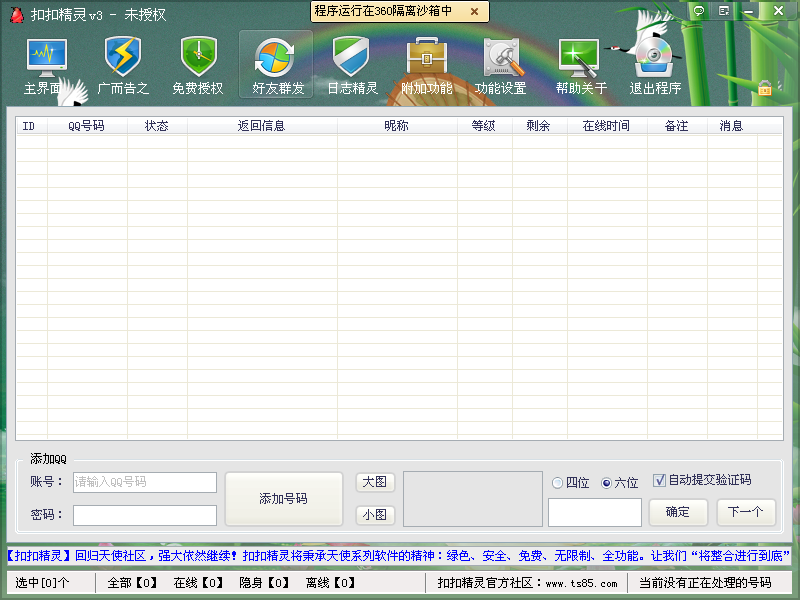The height and width of the screenshot is (600, 800).
Task: Toggle 自动提交验证码 checkbox
Action: [659, 480]
